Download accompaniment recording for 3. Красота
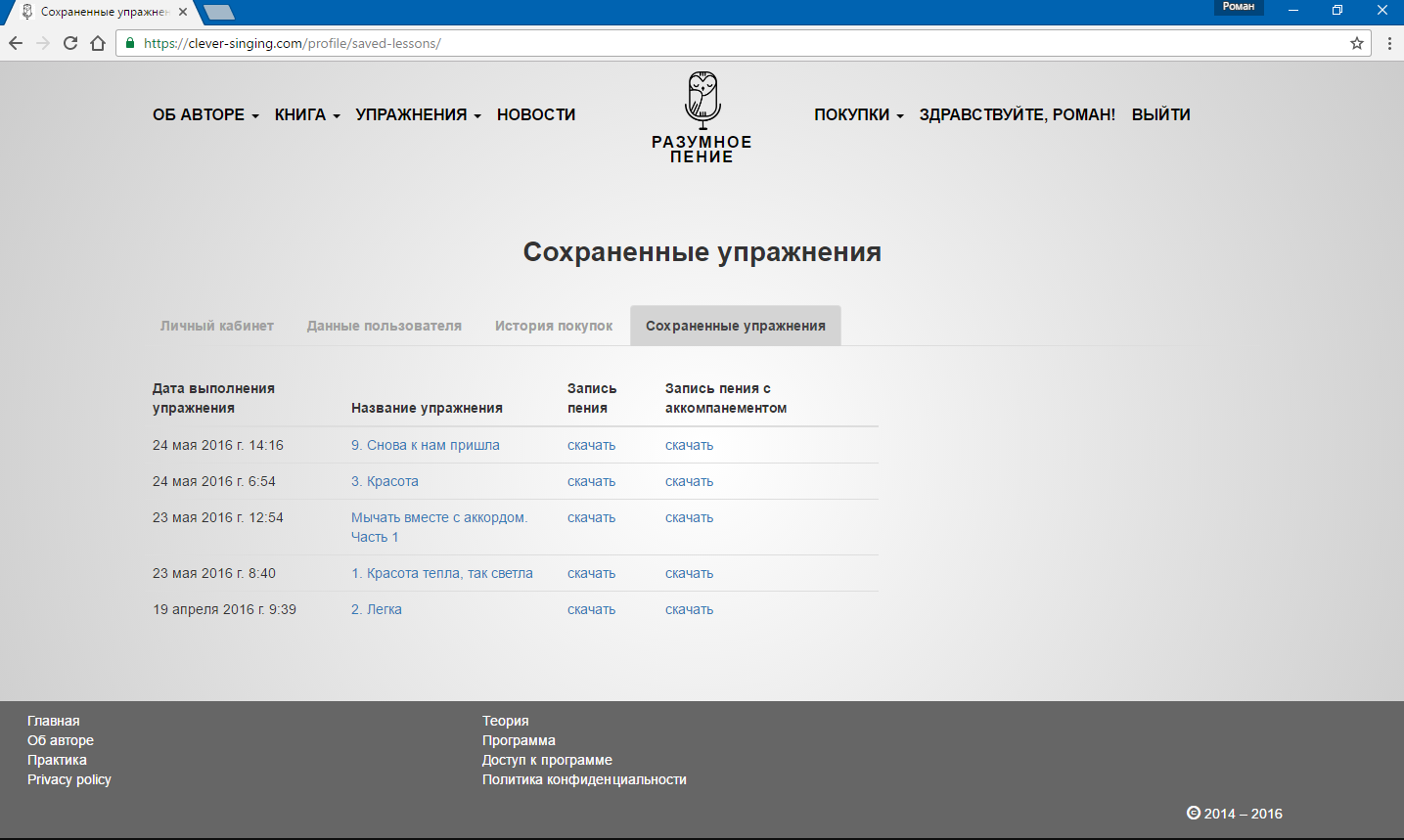This screenshot has height=840, width=1404. 690,481
